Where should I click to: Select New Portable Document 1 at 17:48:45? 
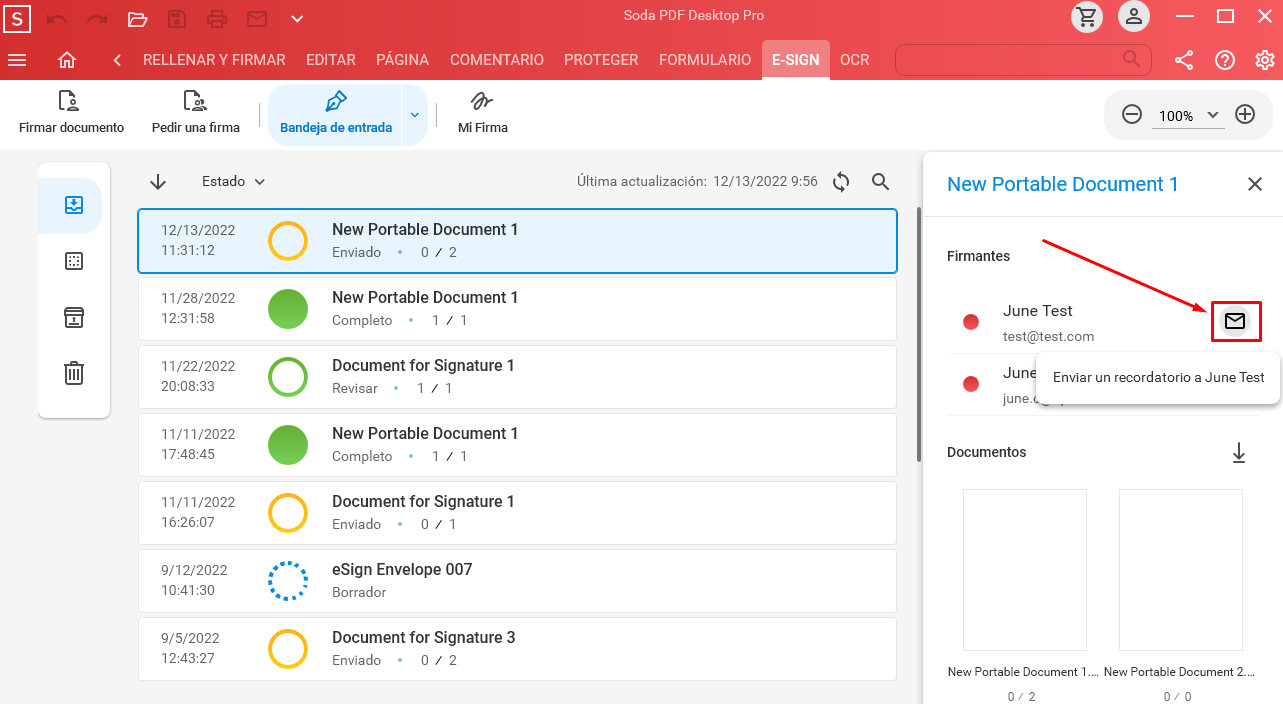click(x=517, y=445)
